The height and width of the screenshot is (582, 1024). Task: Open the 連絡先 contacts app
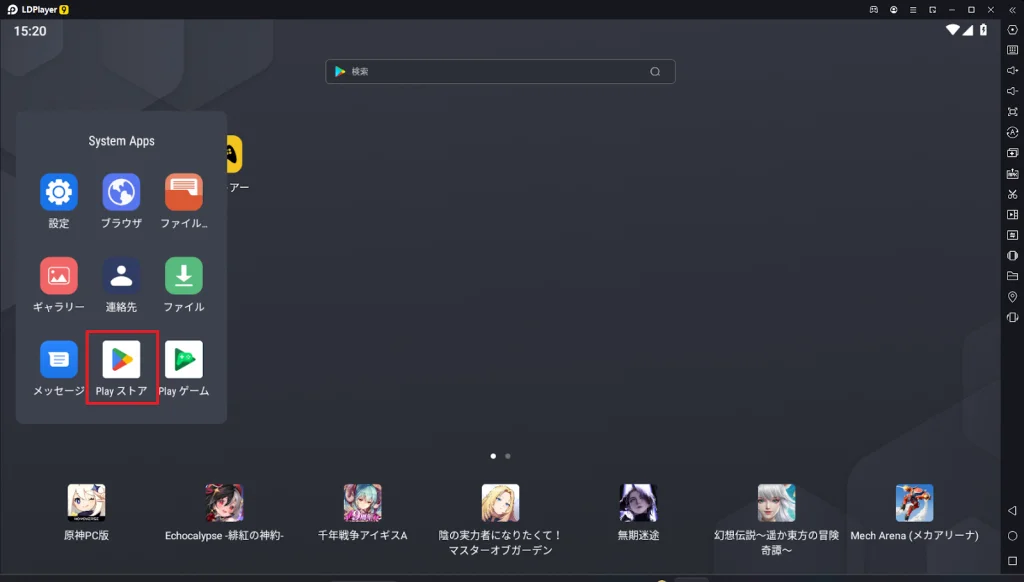(x=121, y=276)
